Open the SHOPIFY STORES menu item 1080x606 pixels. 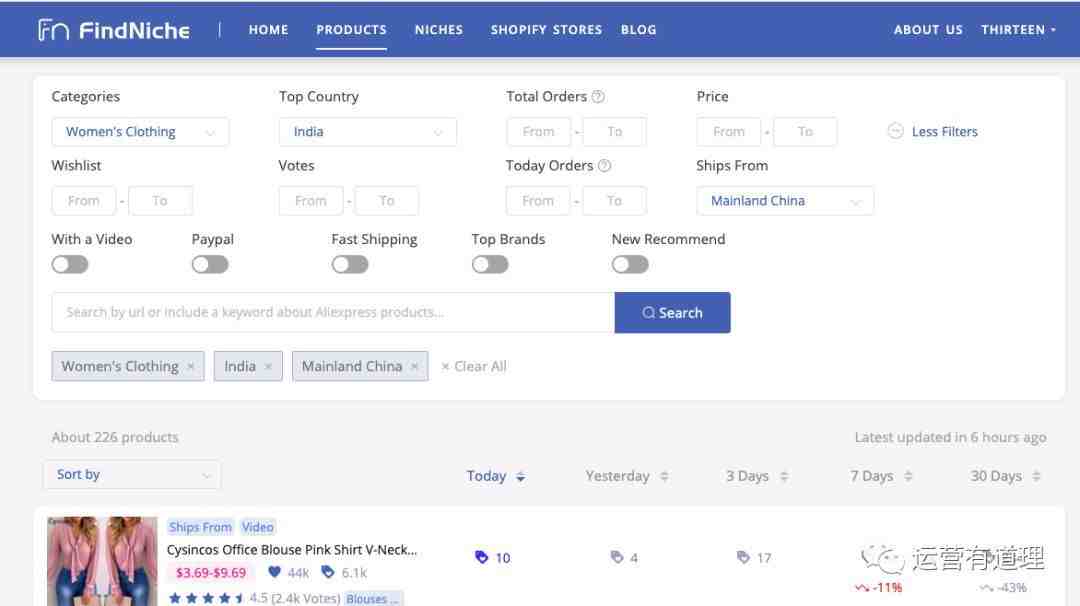(x=546, y=30)
